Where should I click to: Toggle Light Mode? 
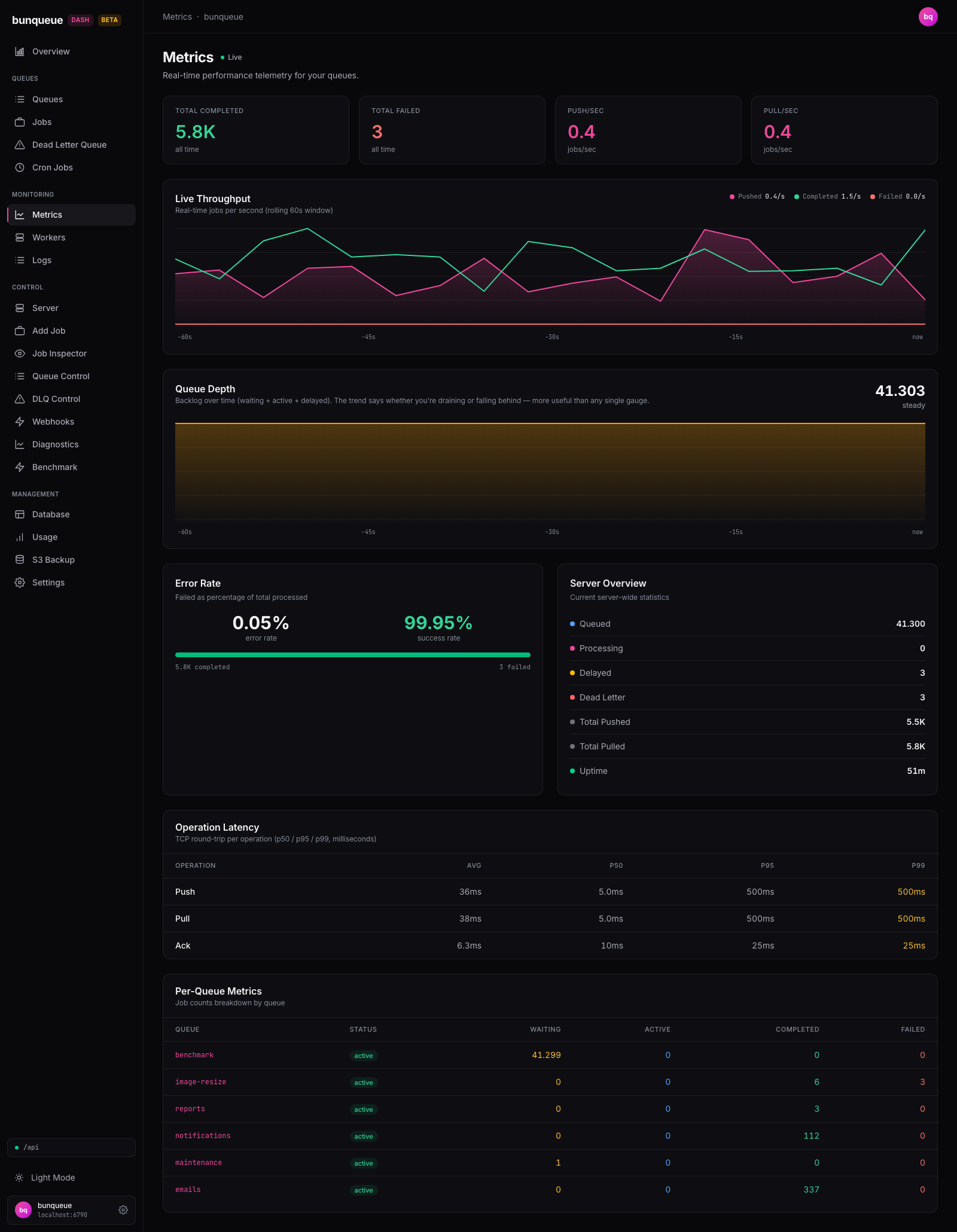(x=71, y=1178)
